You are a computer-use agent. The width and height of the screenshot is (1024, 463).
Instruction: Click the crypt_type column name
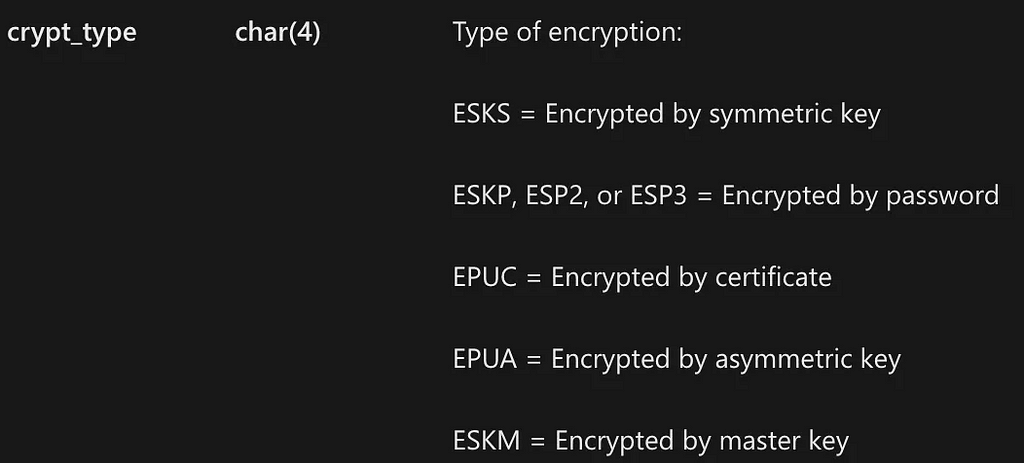72,33
